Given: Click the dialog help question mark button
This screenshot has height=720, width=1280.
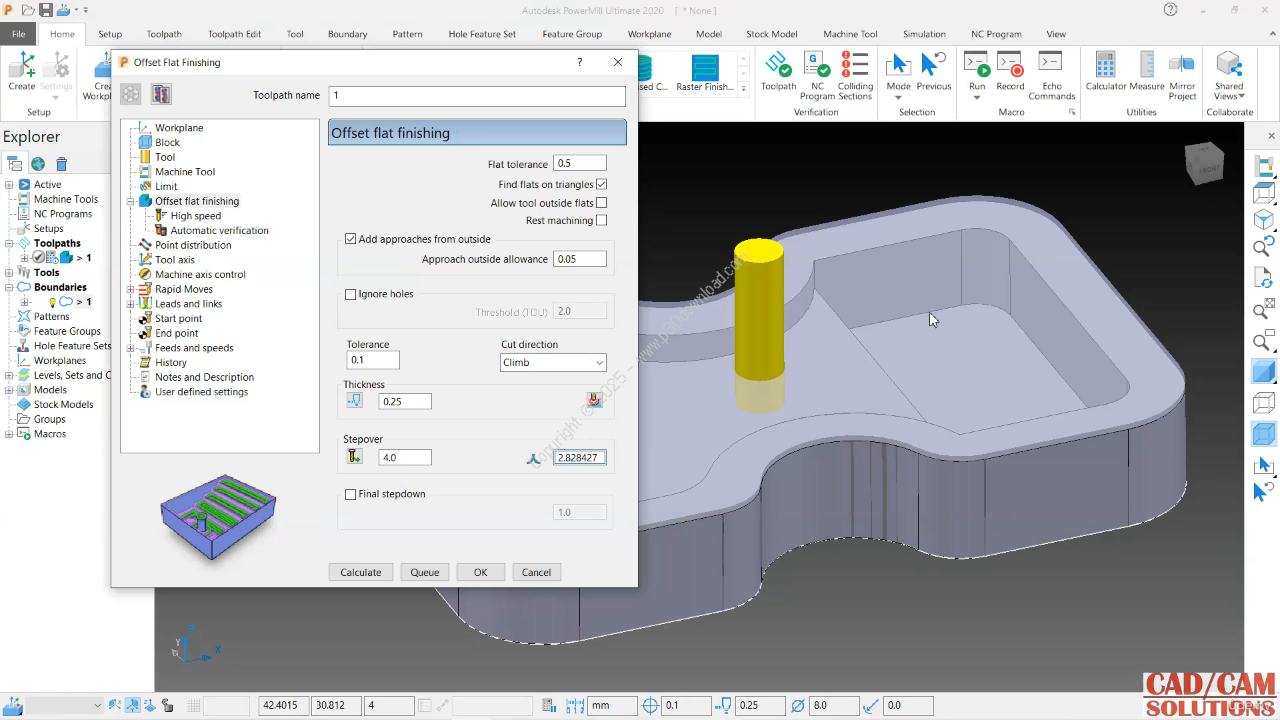Looking at the screenshot, I should [x=579, y=62].
